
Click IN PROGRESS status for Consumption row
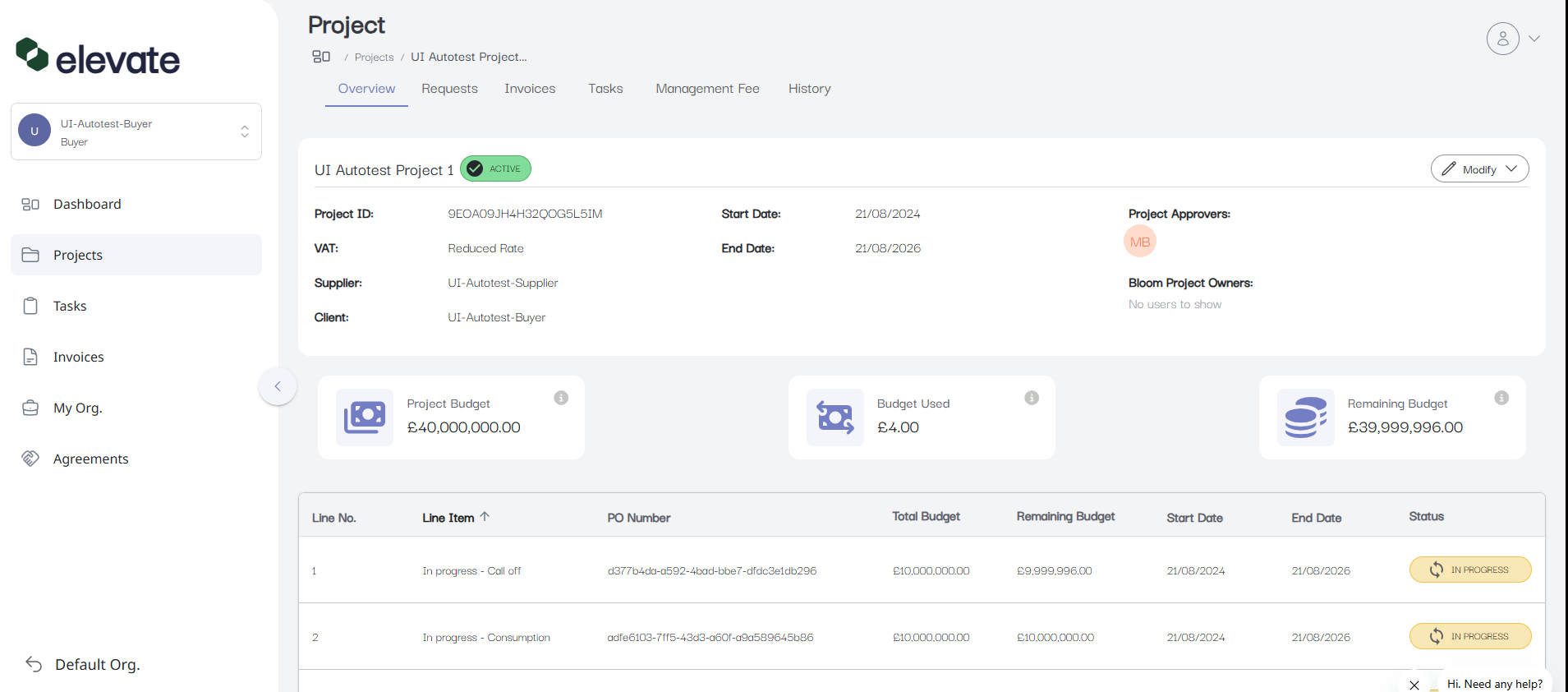tap(1470, 636)
